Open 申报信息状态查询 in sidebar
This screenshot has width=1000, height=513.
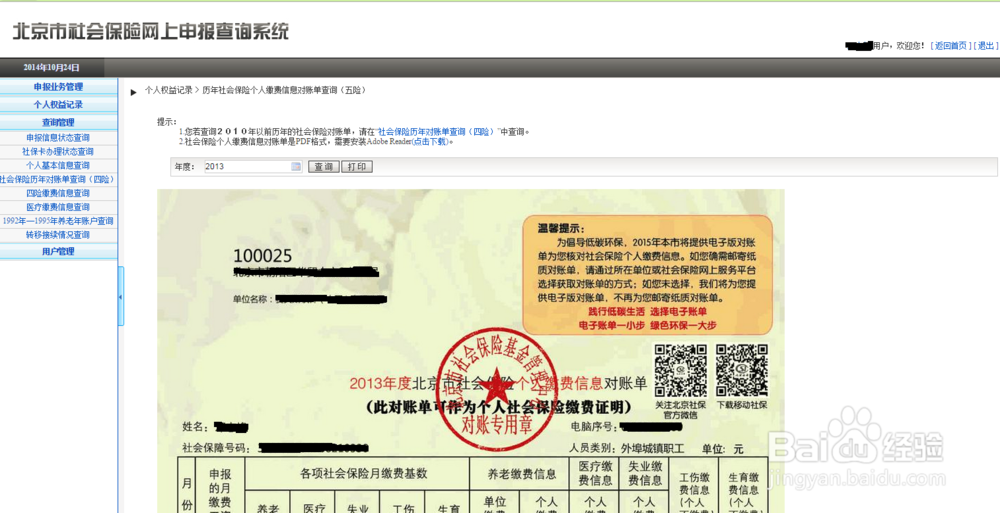(x=58, y=138)
